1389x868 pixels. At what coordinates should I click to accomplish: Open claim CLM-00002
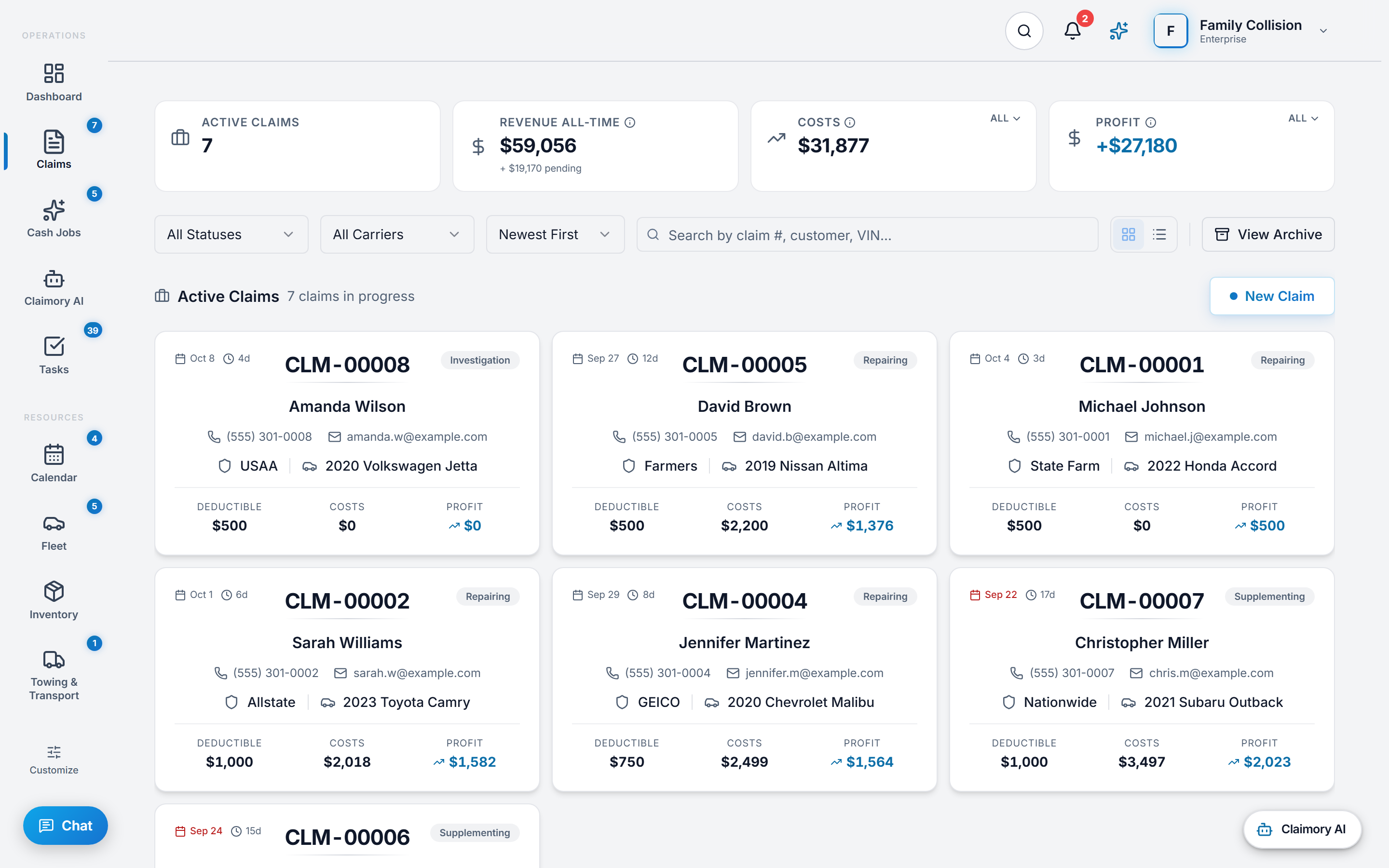[347, 680]
